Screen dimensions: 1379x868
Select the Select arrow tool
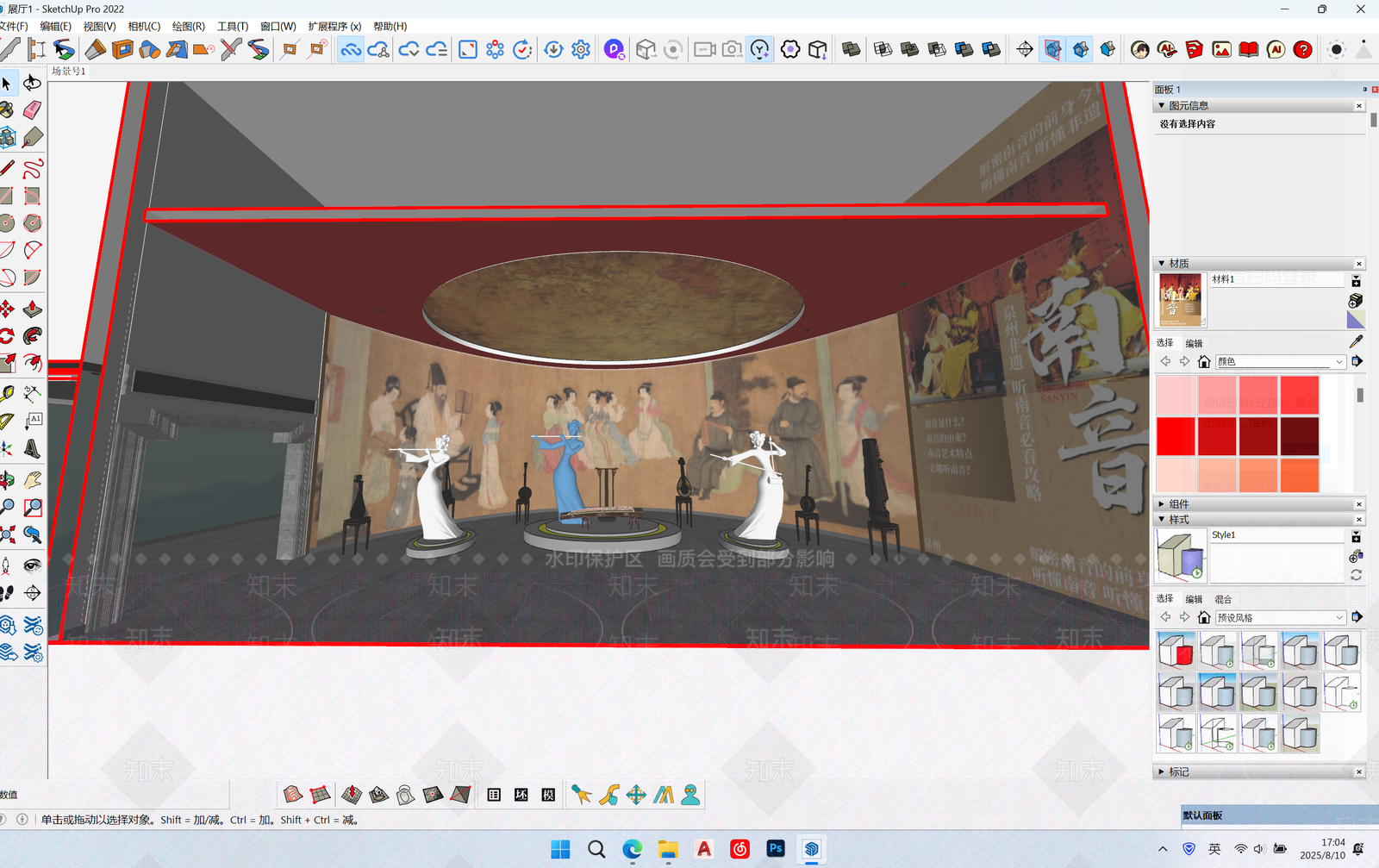coord(7,84)
